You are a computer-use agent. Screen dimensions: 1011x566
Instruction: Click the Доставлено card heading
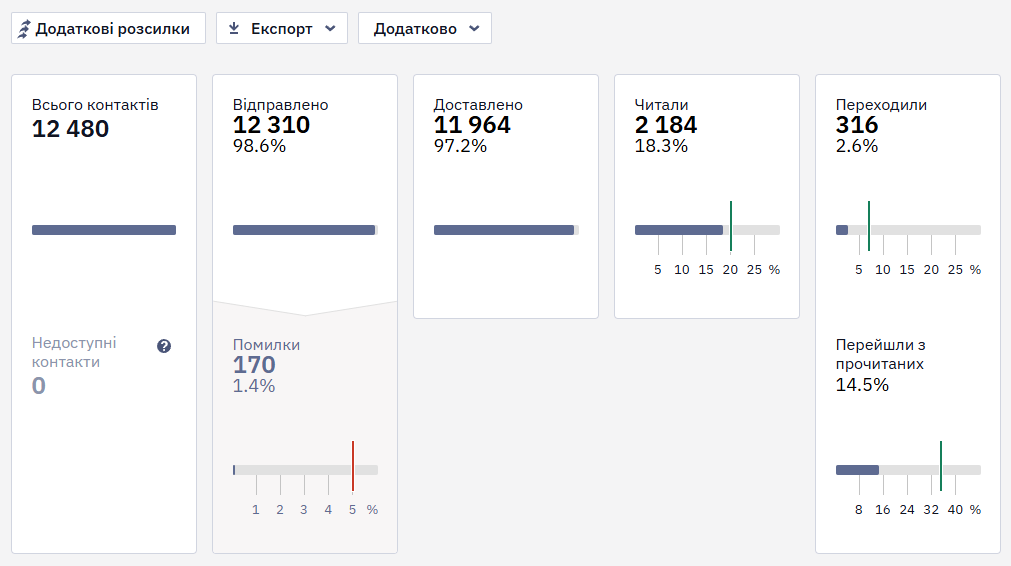478,104
